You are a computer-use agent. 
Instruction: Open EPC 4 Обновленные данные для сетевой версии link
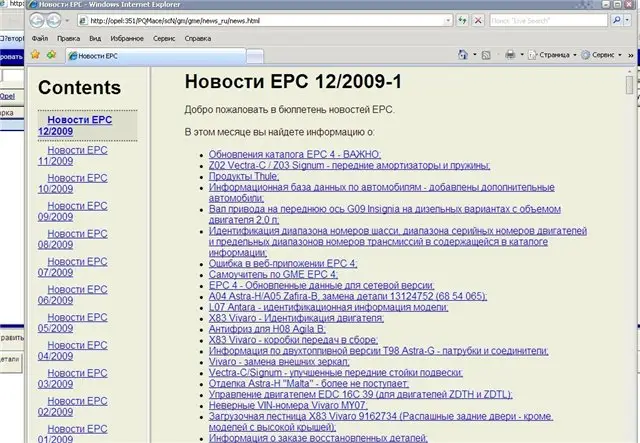pos(322,285)
